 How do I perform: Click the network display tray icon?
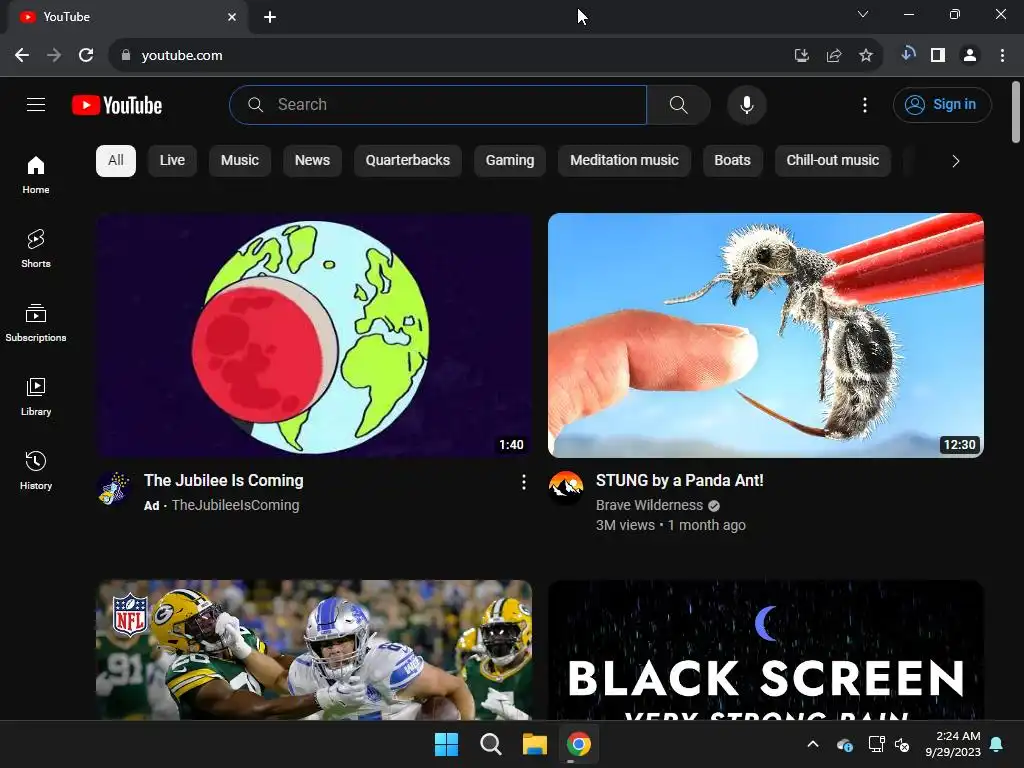[x=876, y=744]
